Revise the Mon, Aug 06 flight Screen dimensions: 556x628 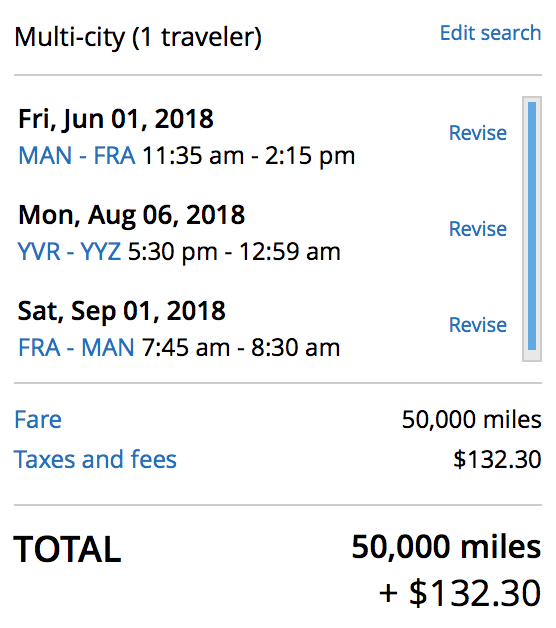click(x=477, y=229)
